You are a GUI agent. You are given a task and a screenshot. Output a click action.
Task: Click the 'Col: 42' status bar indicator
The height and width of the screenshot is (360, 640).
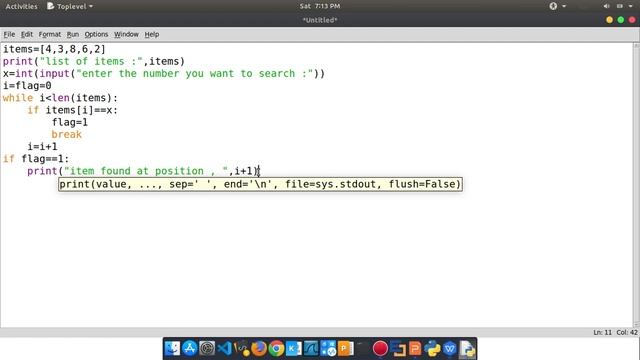pos(627,332)
